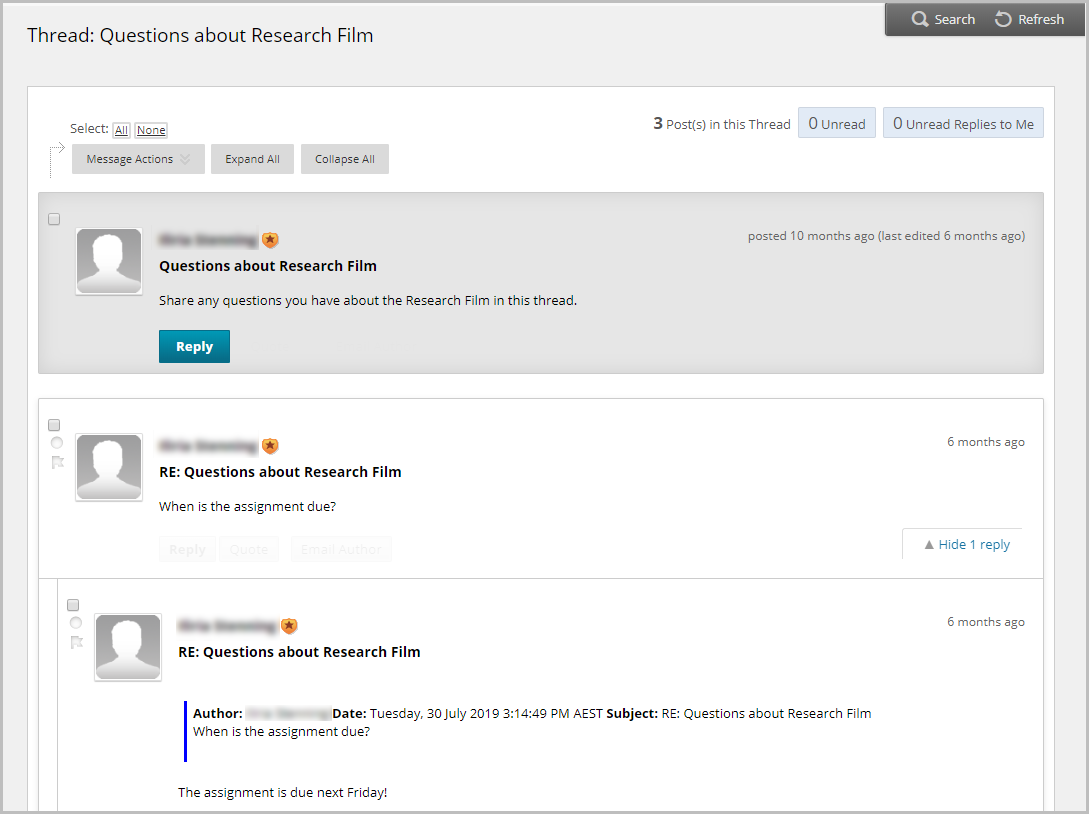
Task: Toggle the mark-as-read circle on the second post
Action: (57, 442)
